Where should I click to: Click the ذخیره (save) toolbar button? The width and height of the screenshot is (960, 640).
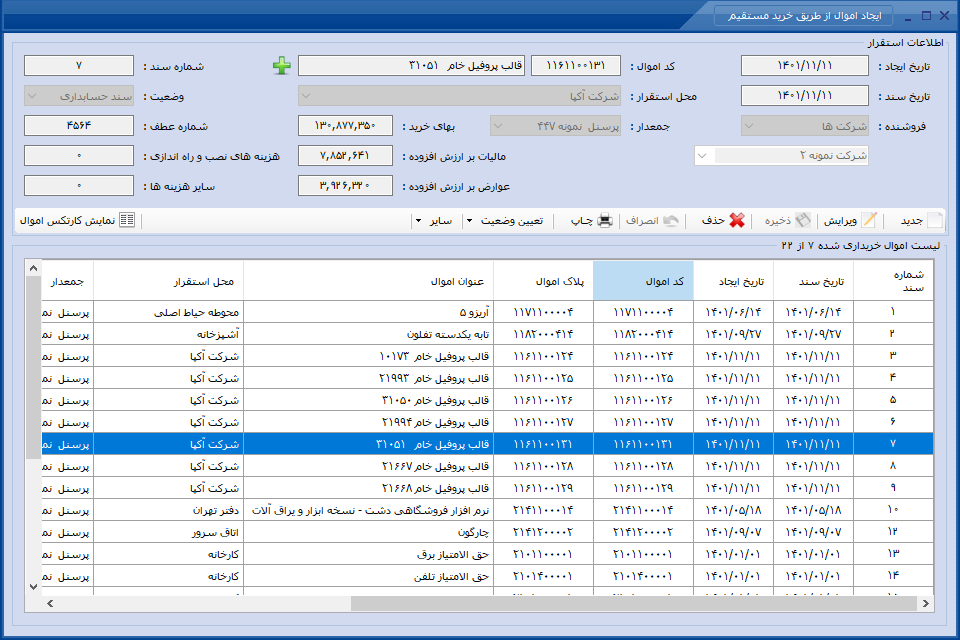click(x=787, y=220)
